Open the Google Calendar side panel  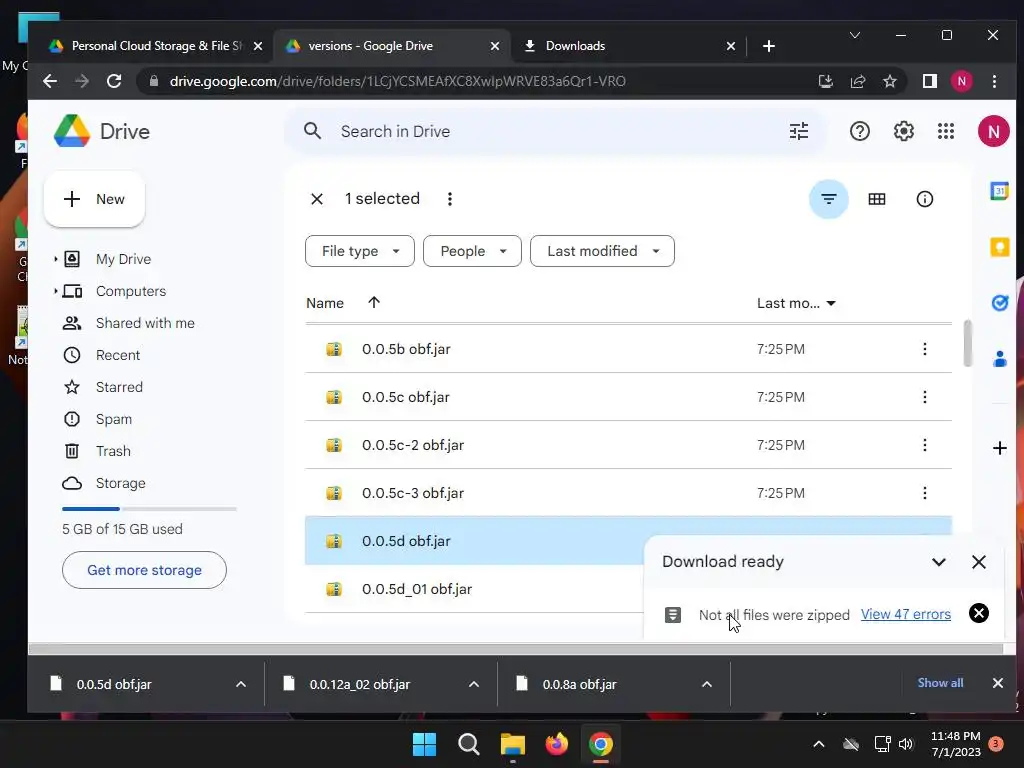[x=999, y=191]
